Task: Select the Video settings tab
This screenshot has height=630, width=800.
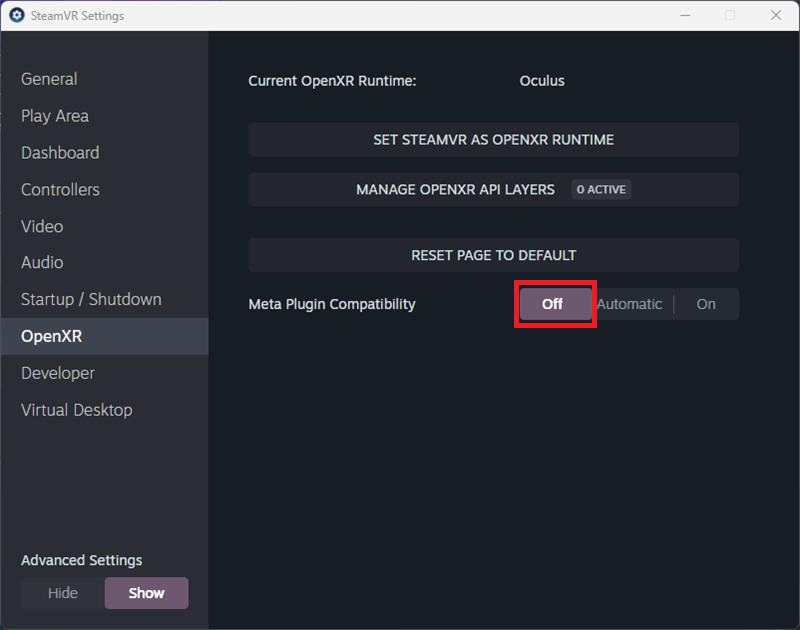Action: (x=42, y=226)
